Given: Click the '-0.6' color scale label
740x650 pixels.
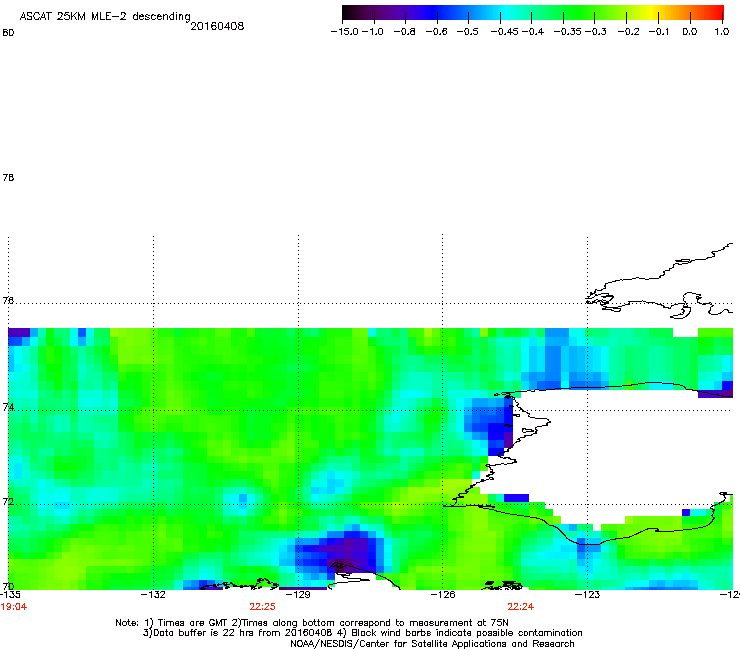Looking at the screenshot, I should tap(436, 32).
